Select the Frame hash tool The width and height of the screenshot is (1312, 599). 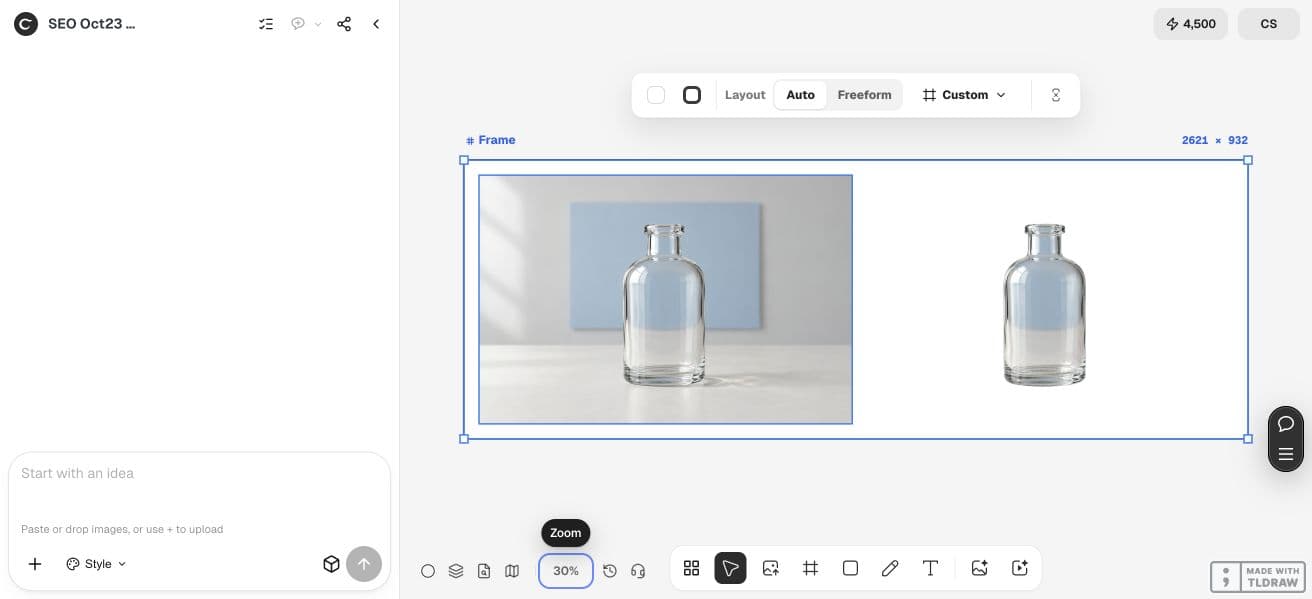click(810, 568)
